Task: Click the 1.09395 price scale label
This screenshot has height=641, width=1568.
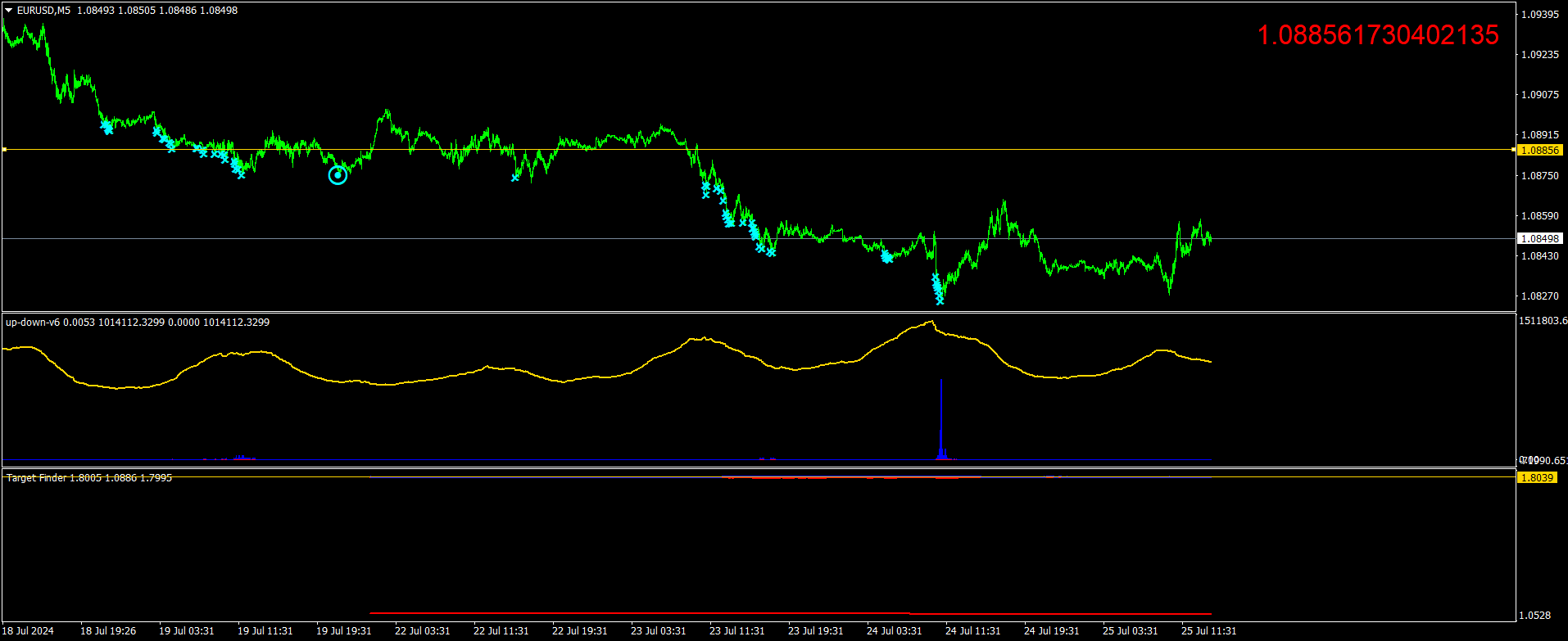Action: (1540, 14)
